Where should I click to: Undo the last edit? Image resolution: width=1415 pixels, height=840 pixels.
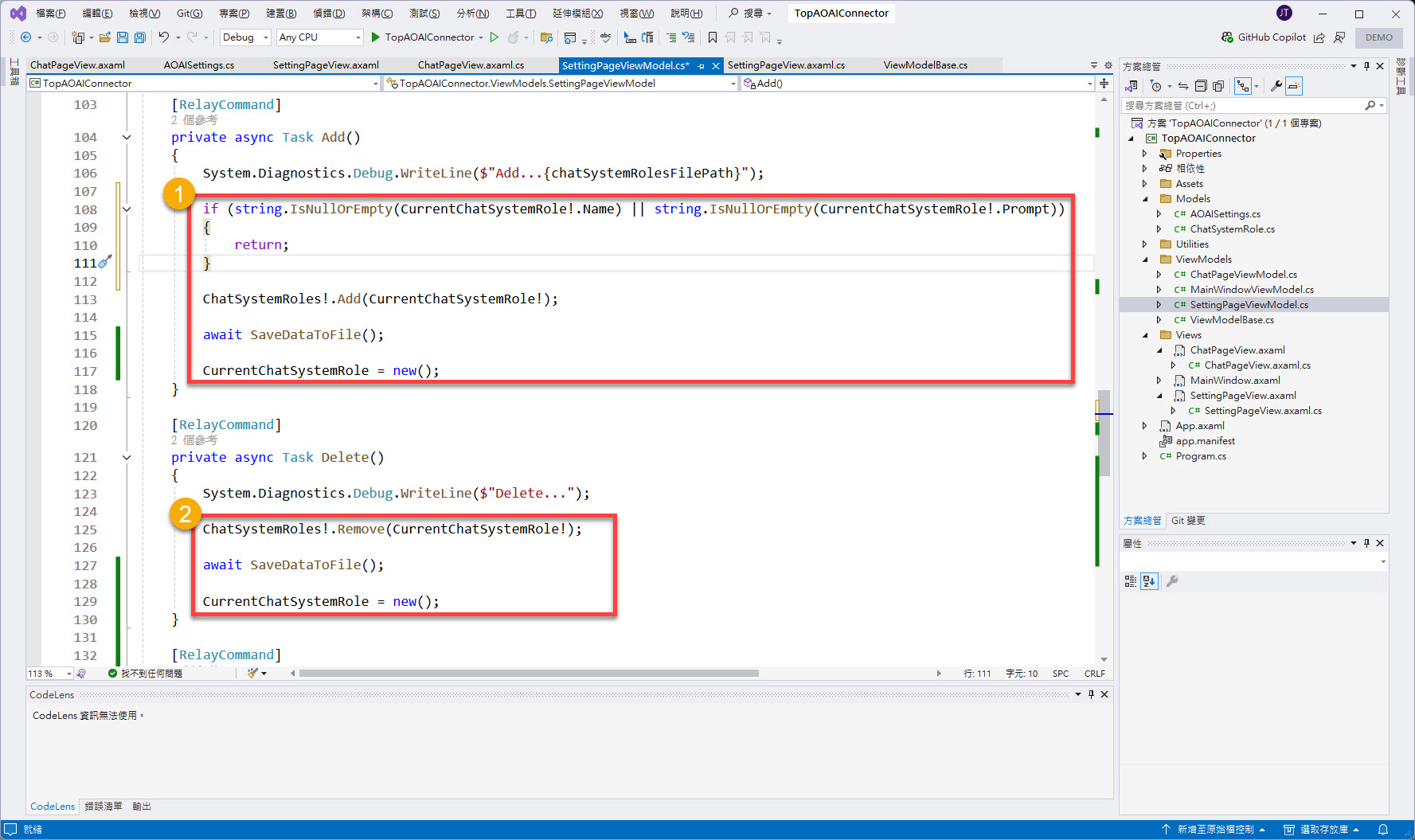click(x=163, y=37)
